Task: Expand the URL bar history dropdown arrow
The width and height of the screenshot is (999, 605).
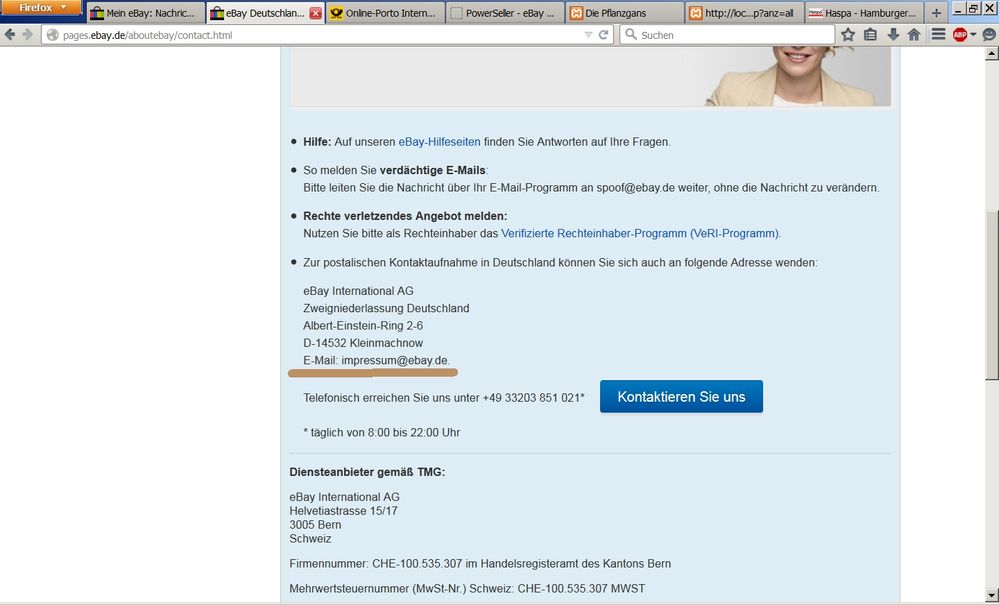Action: pyautogui.click(x=588, y=35)
